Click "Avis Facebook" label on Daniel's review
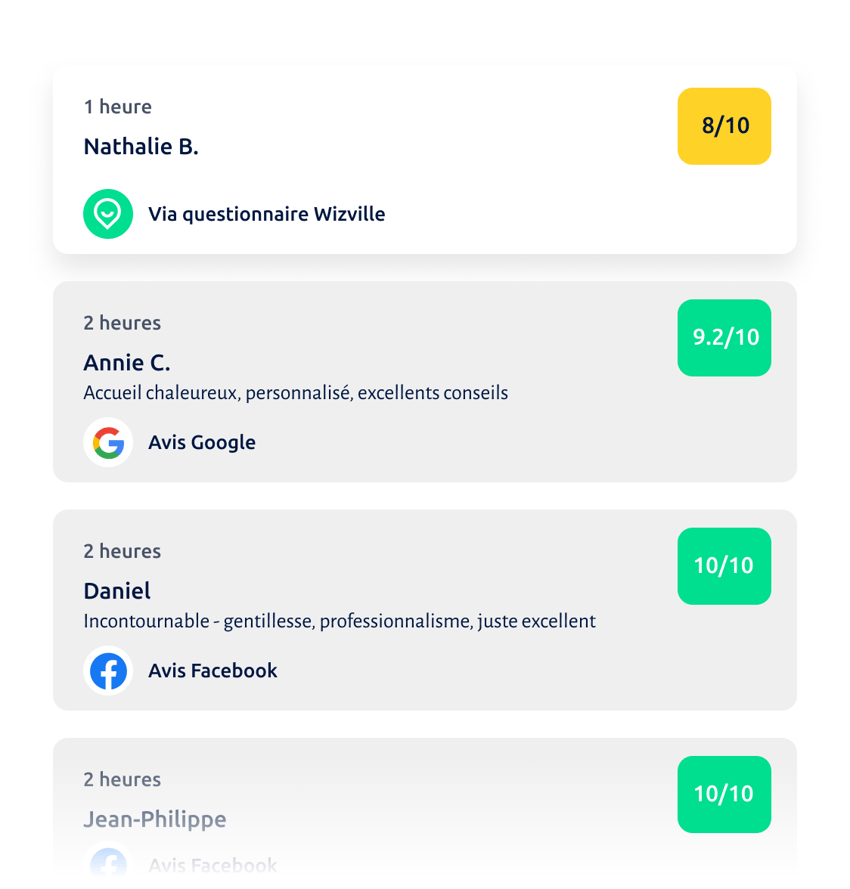850x889 pixels. pyautogui.click(x=213, y=671)
